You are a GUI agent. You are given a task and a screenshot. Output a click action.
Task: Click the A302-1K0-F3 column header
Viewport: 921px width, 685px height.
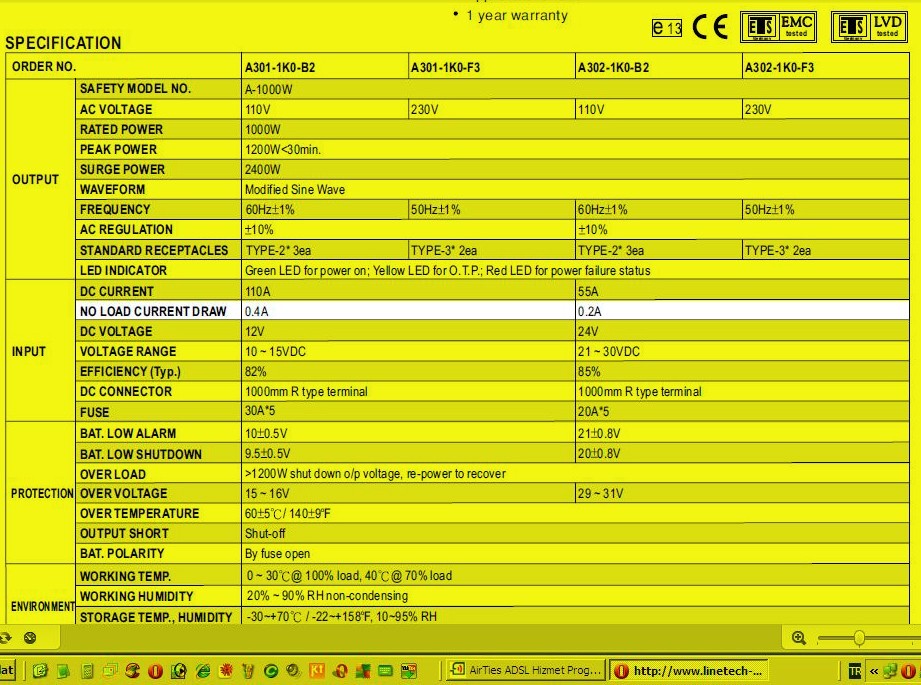point(779,68)
